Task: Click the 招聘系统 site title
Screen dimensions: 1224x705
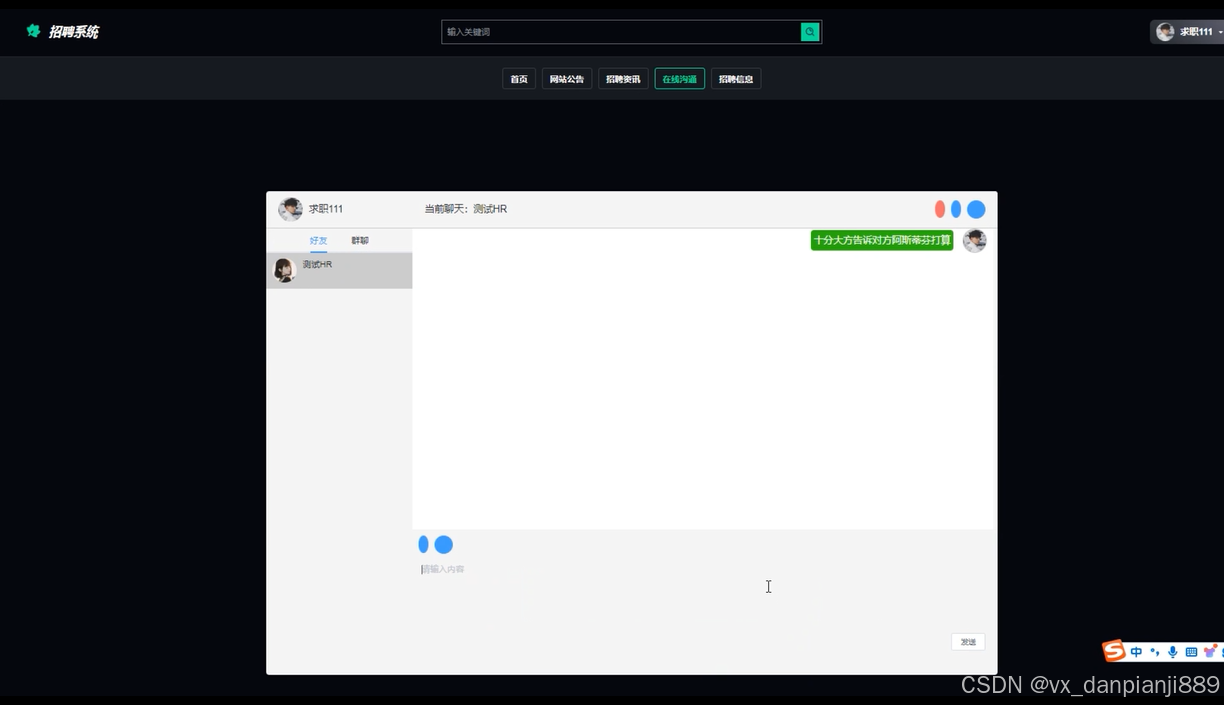Action: (x=74, y=32)
